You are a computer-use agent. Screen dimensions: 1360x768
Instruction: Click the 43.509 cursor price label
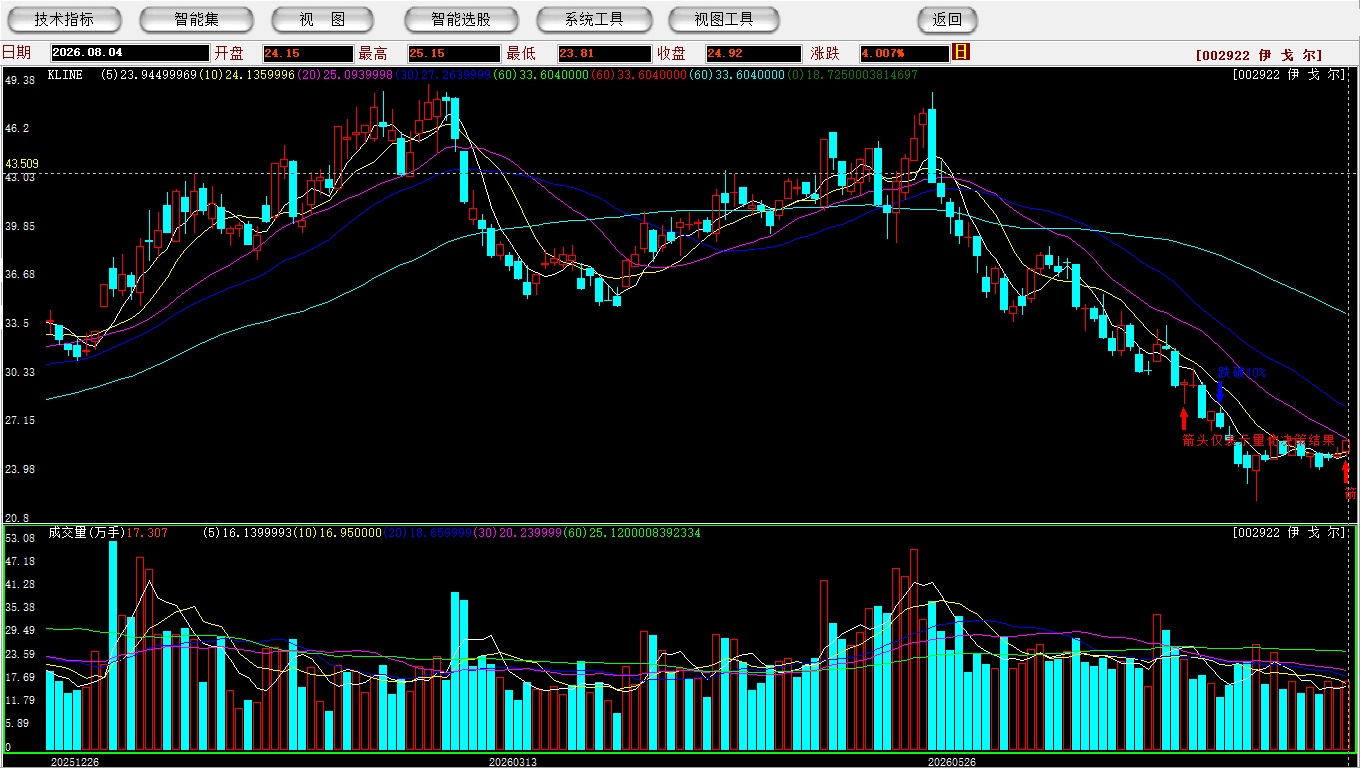pyautogui.click(x=22, y=163)
